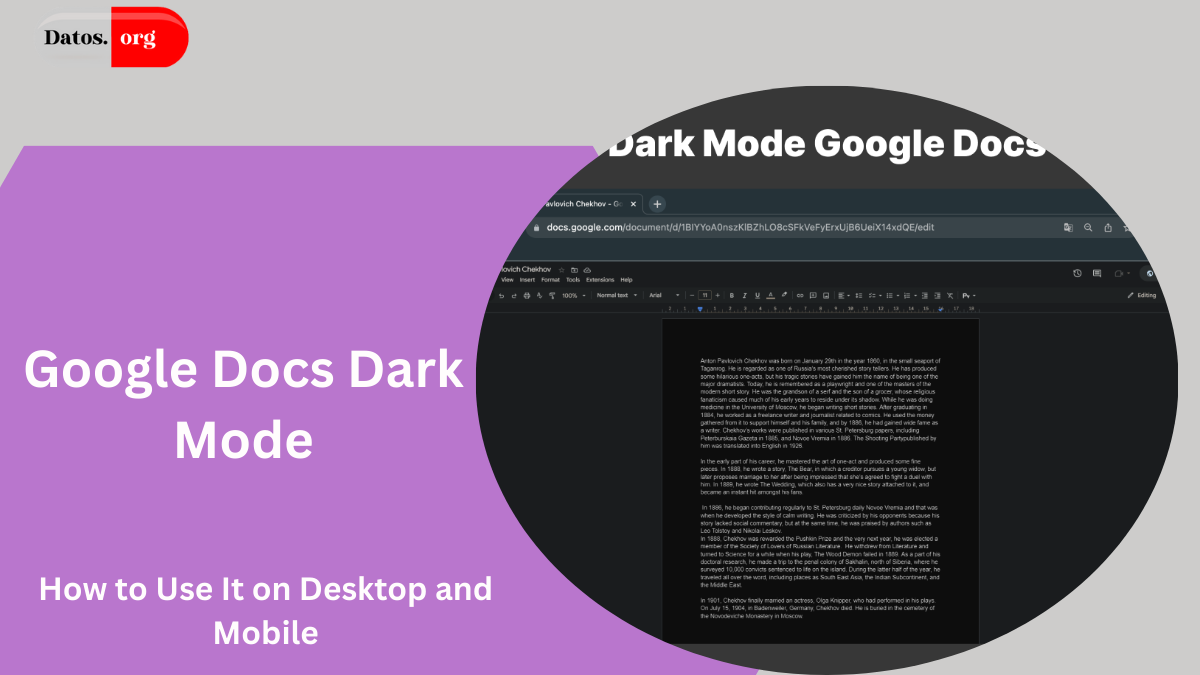This screenshot has width=1200, height=675.
Task: Click the share icon in address bar
Action: [1108, 228]
